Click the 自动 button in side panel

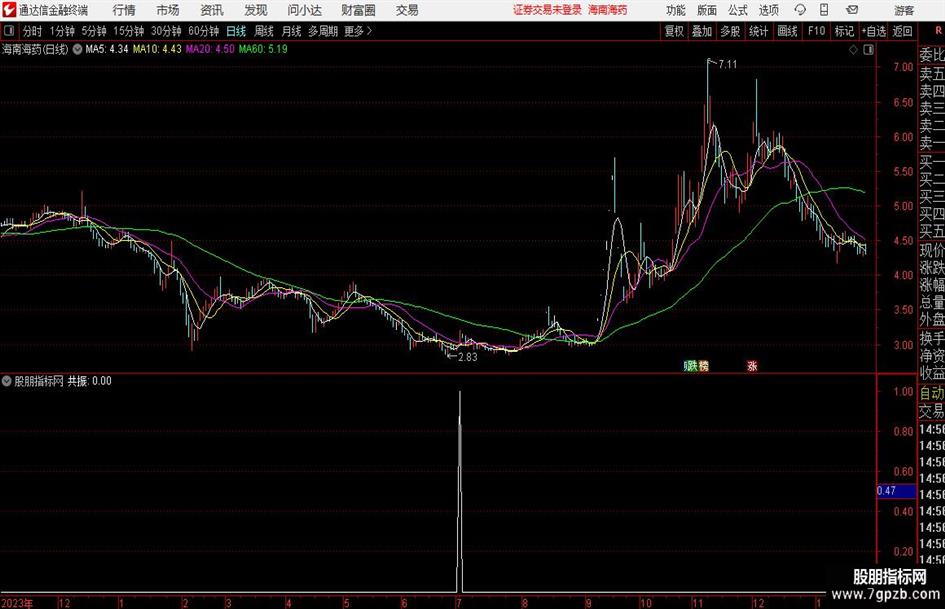click(931, 393)
